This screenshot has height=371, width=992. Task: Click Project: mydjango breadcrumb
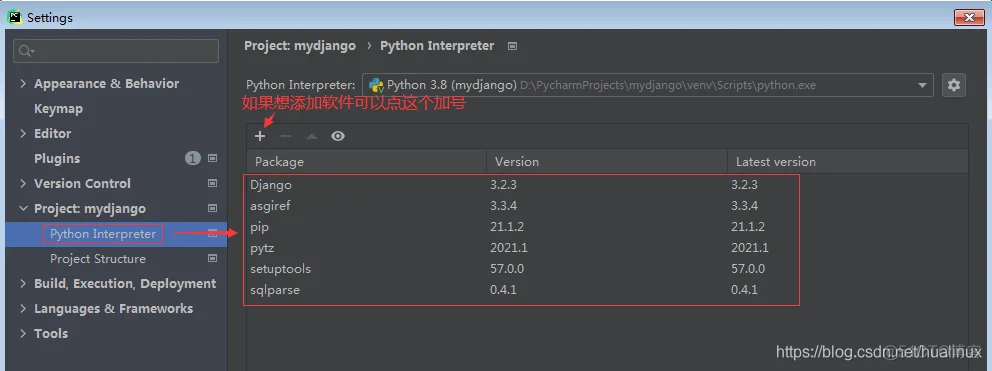(x=300, y=46)
